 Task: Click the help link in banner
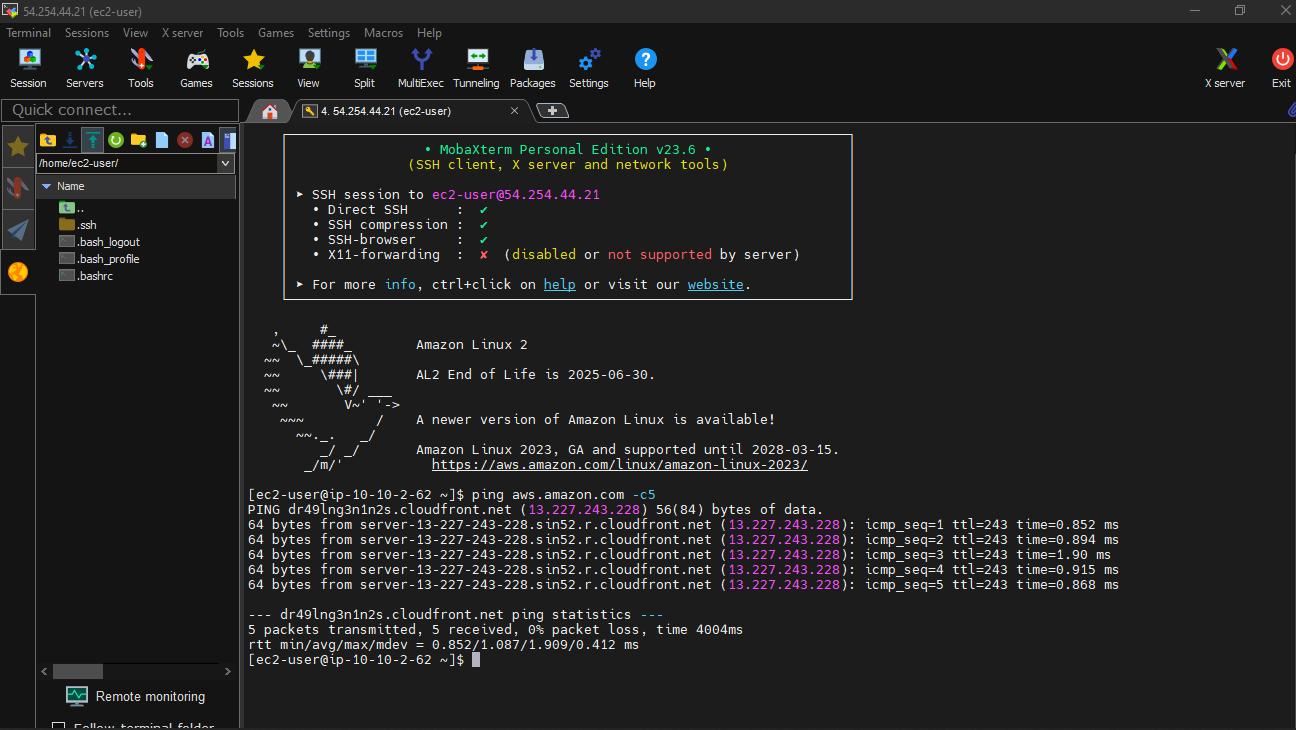click(559, 284)
